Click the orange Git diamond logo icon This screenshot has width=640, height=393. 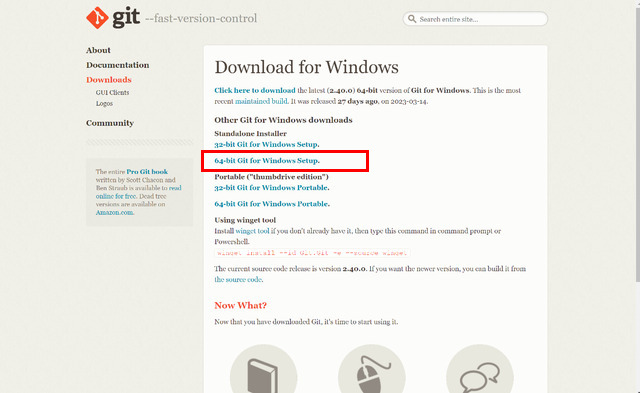(x=97, y=18)
